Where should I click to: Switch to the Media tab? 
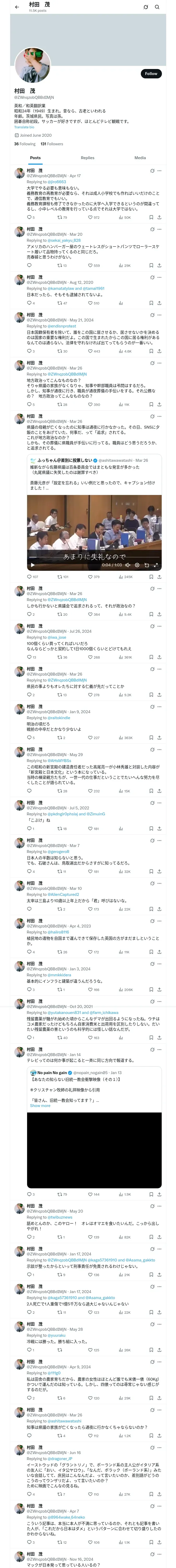pyautogui.click(x=139, y=158)
